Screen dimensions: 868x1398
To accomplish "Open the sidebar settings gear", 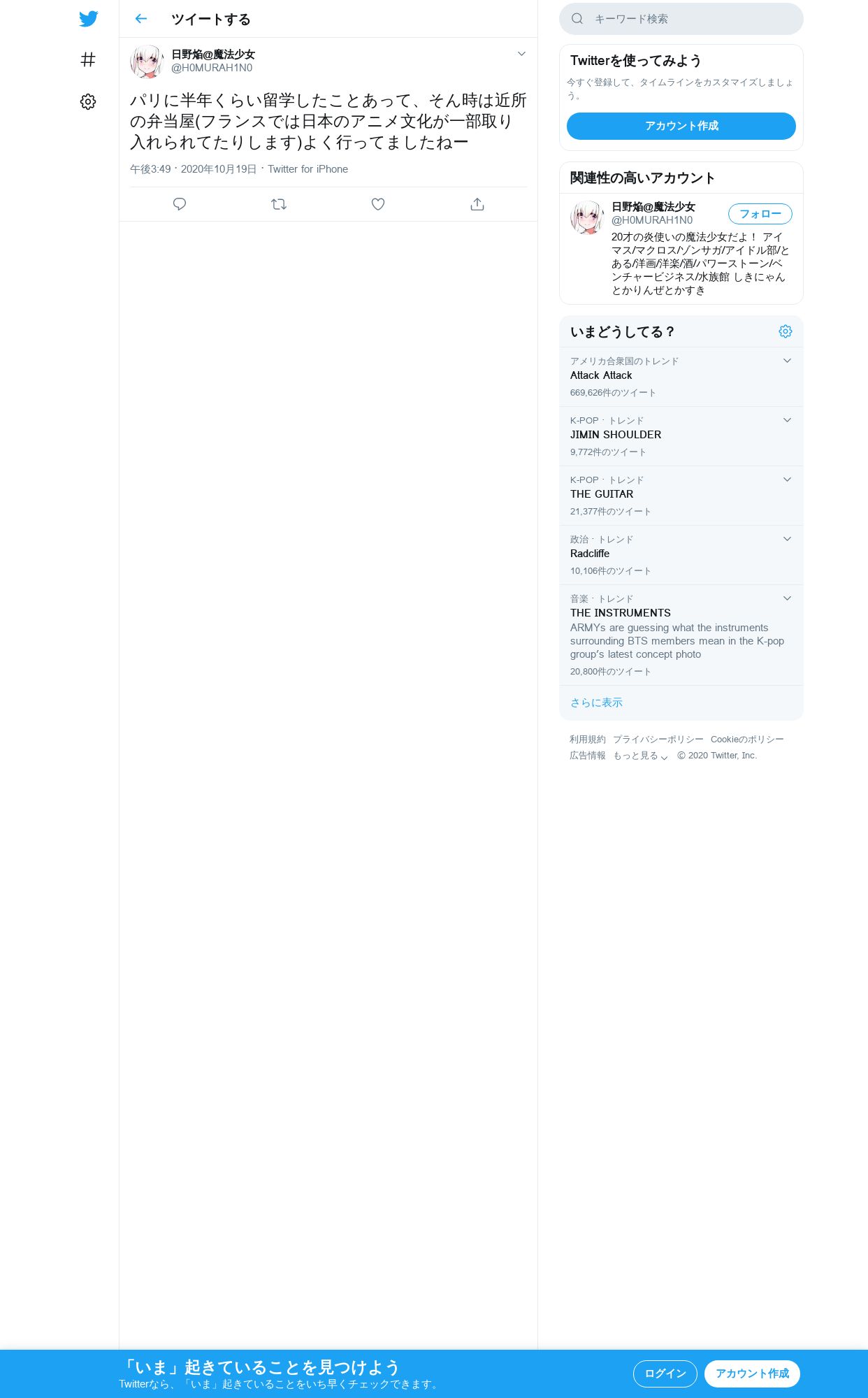I will click(88, 102).
